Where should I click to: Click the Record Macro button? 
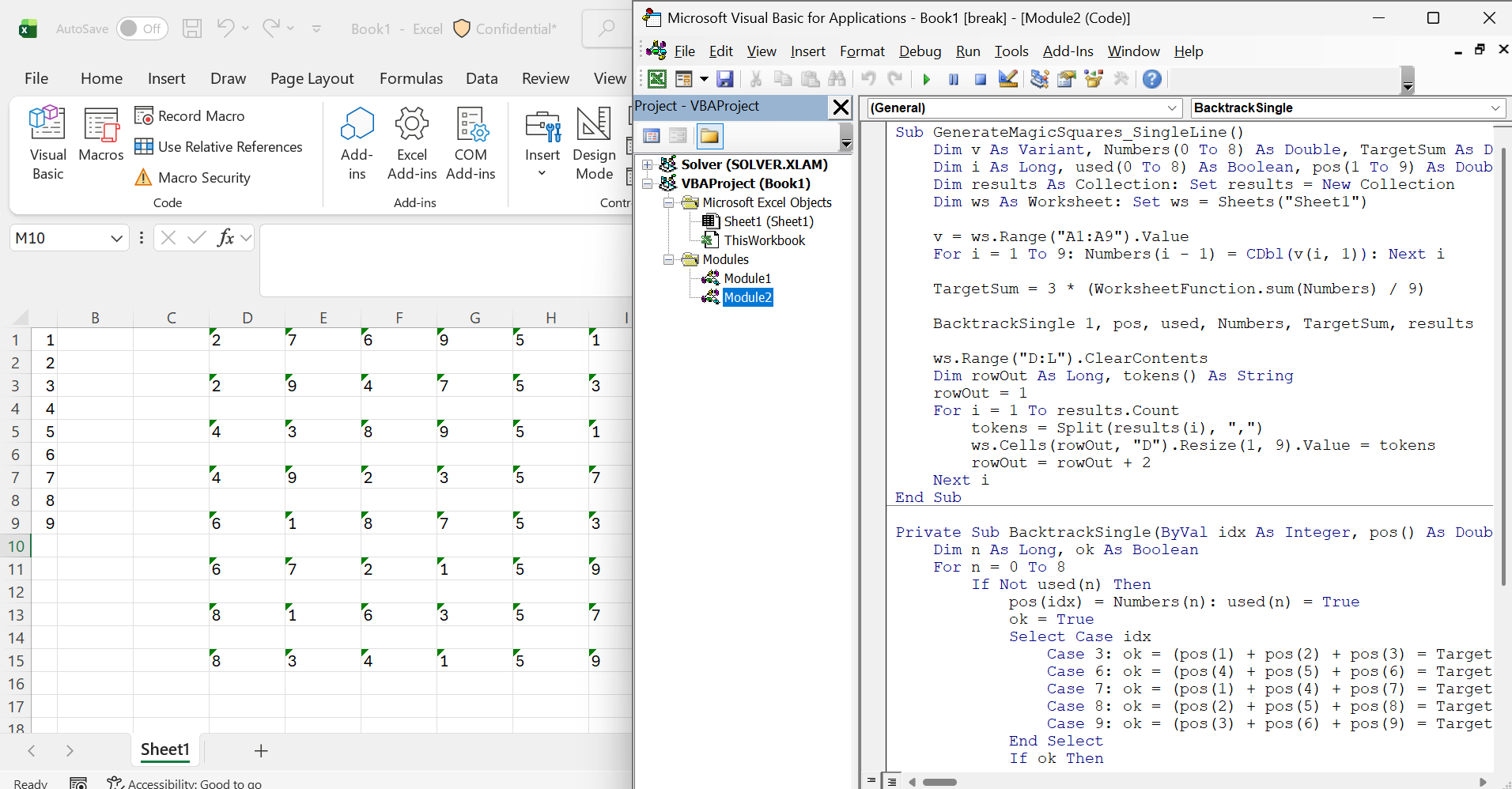pos(190,116)
